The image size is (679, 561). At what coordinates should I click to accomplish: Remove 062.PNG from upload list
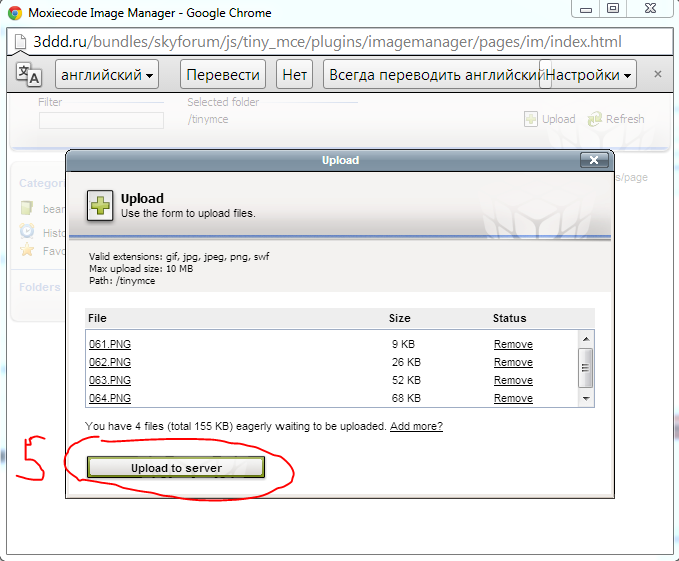coord(513,362)
